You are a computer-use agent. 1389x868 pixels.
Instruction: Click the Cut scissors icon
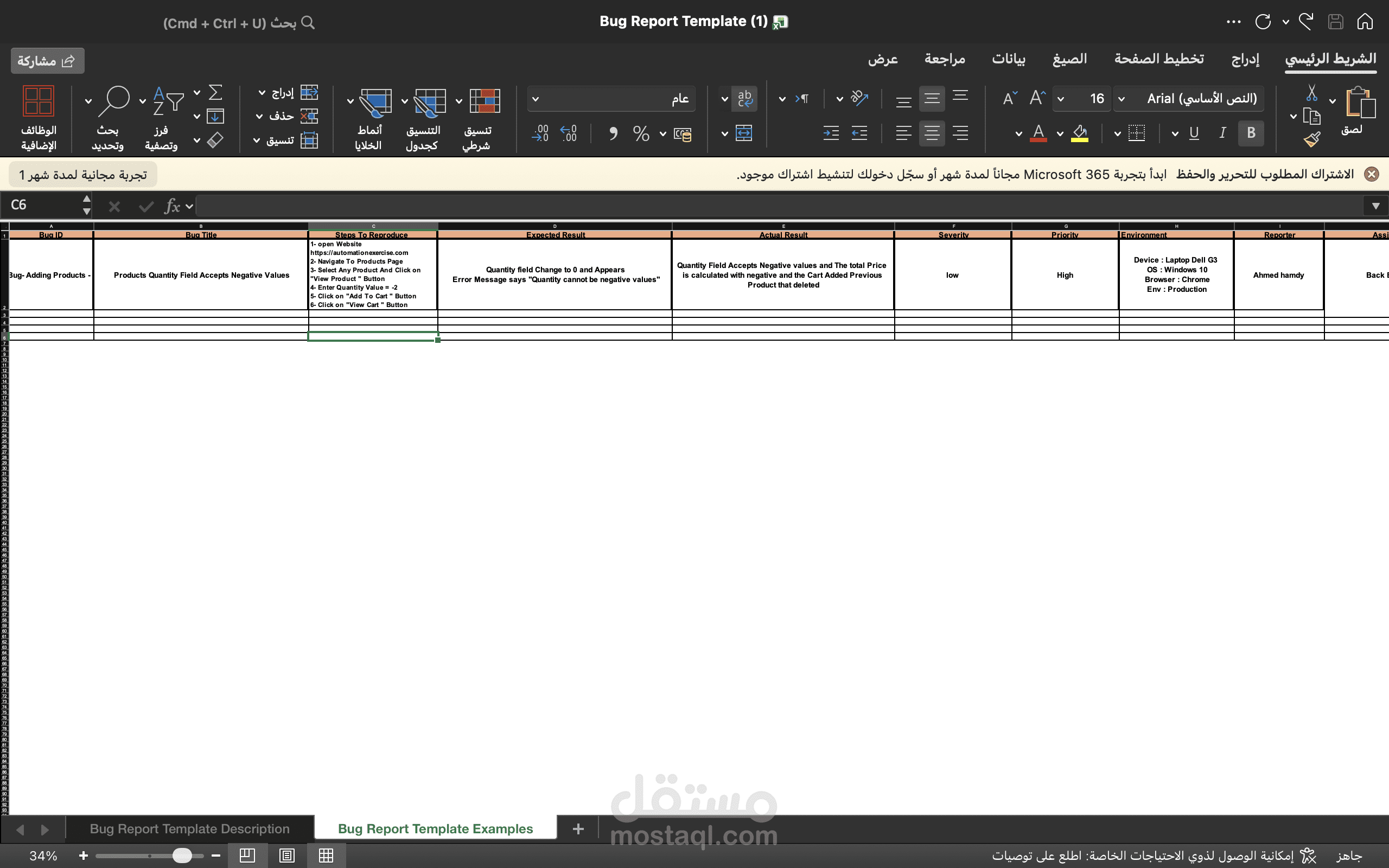pos(1311,93)
